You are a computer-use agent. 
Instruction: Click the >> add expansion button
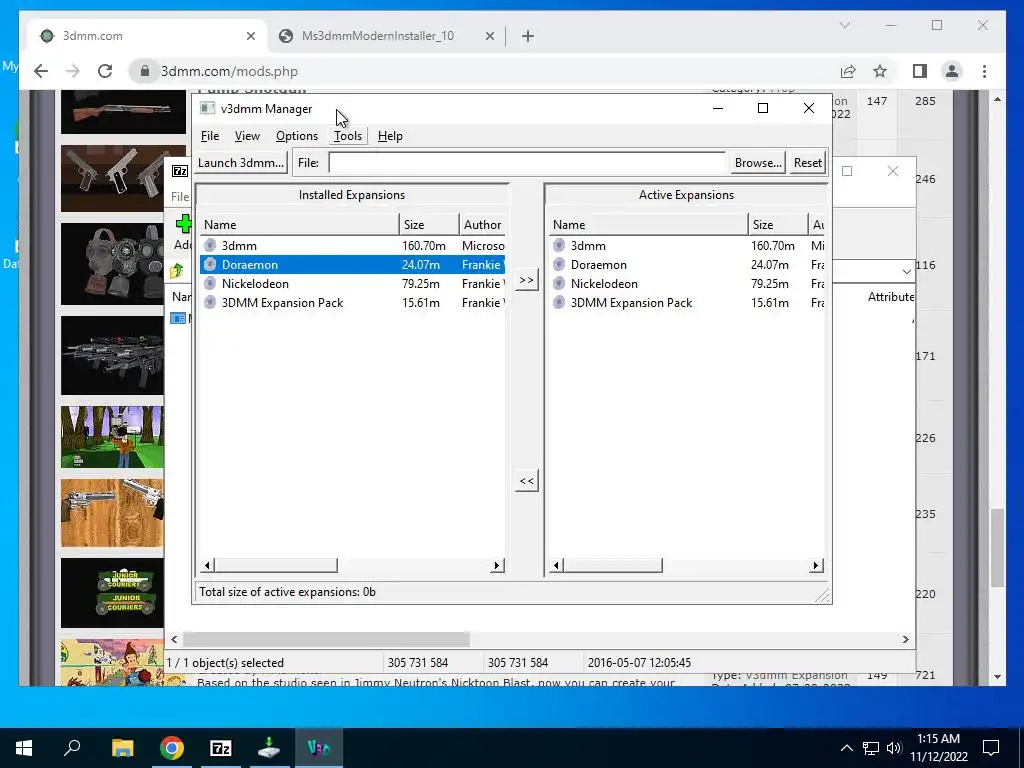[x=526, y=280]
